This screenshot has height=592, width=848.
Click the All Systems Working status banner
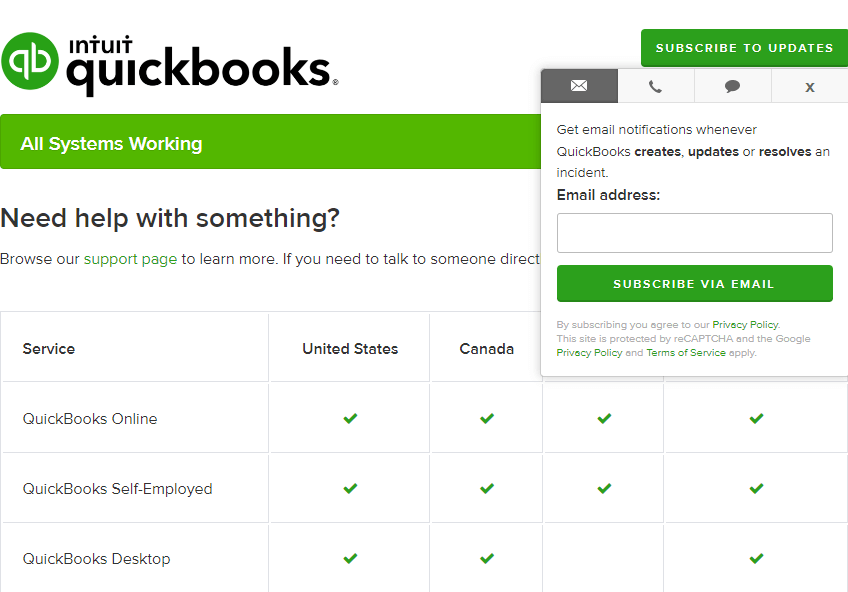click(270, 143)
